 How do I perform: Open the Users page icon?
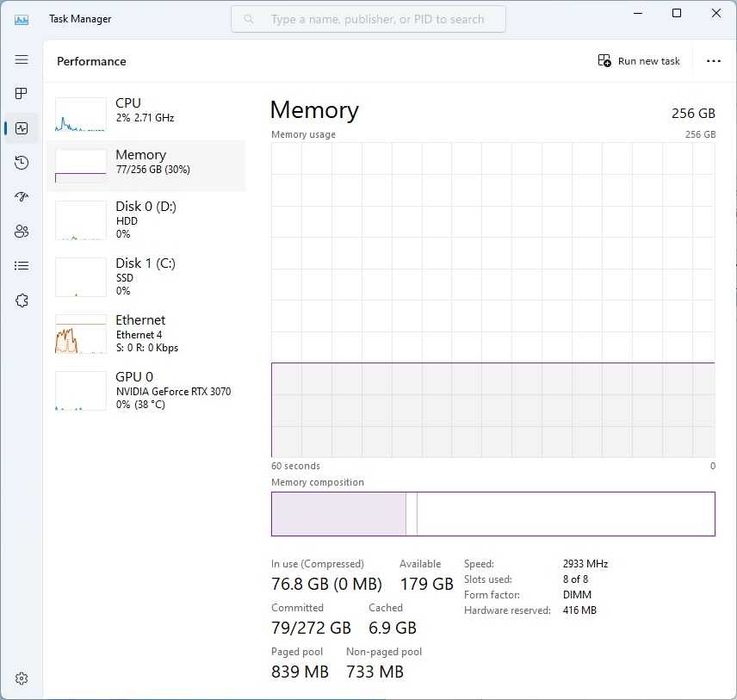point(21,231)
